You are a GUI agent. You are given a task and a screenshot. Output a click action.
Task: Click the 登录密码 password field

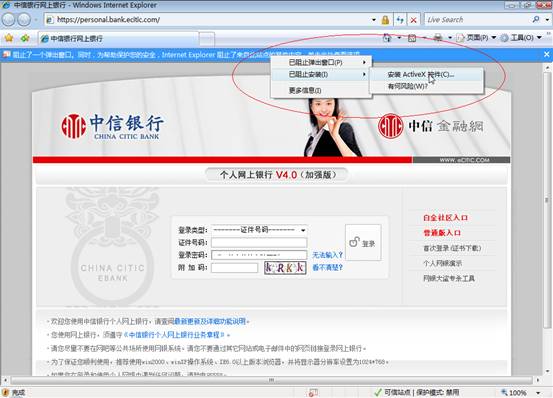tap(259, 255)
